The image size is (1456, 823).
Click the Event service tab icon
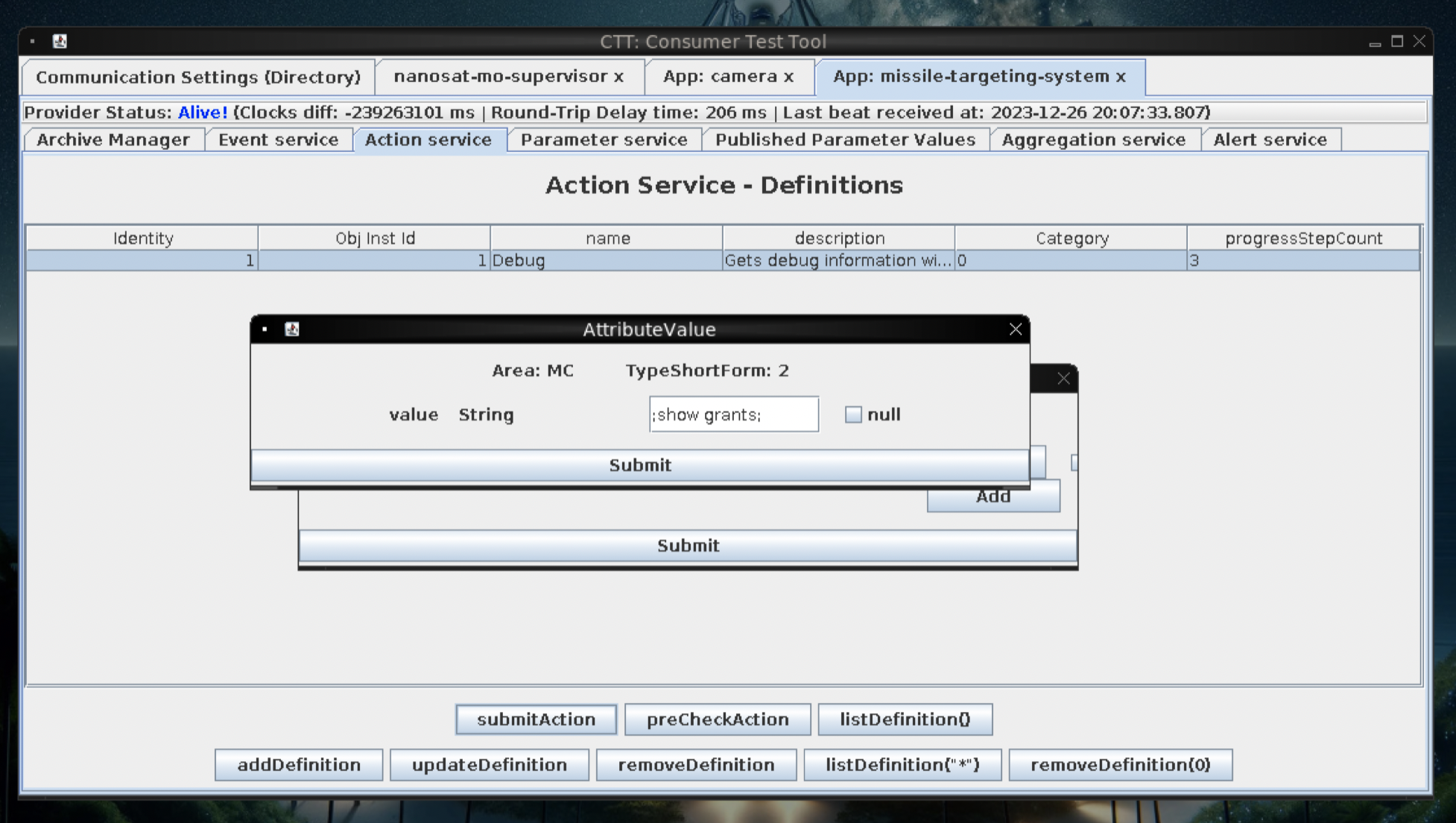(278, 139)
